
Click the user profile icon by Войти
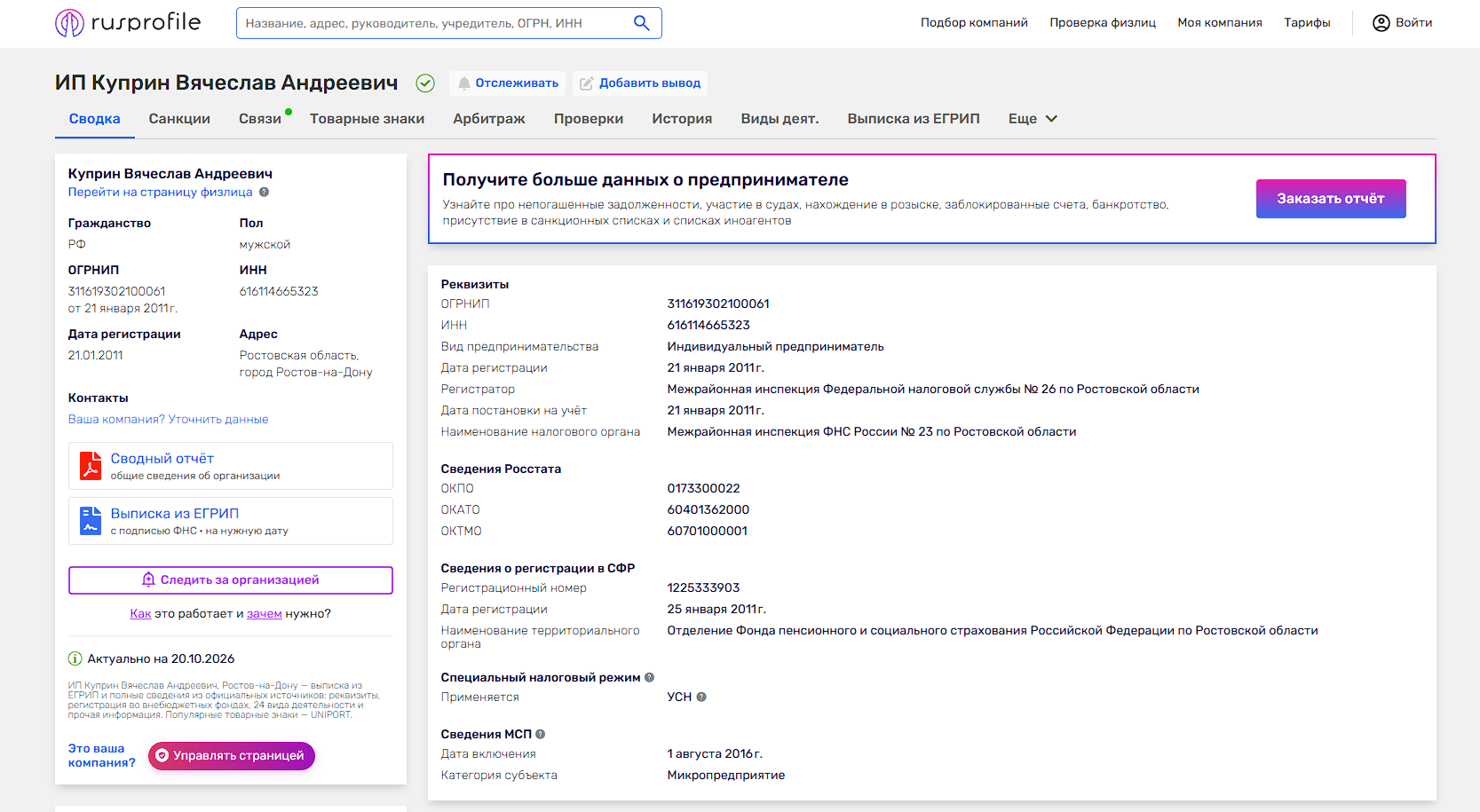coord(1381,23)
